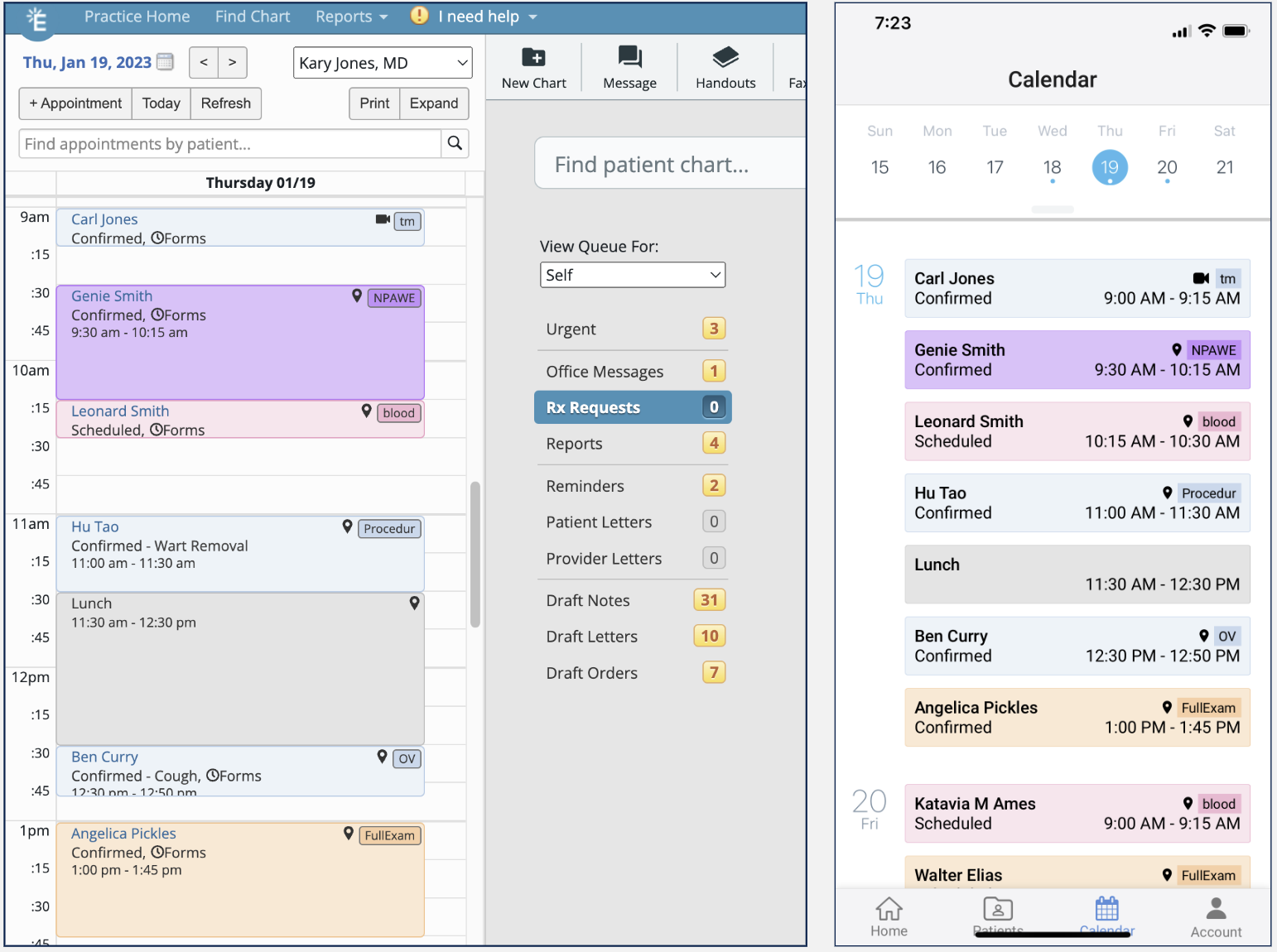
Task: Go to previous day arrow button
Action: point(204,62)
